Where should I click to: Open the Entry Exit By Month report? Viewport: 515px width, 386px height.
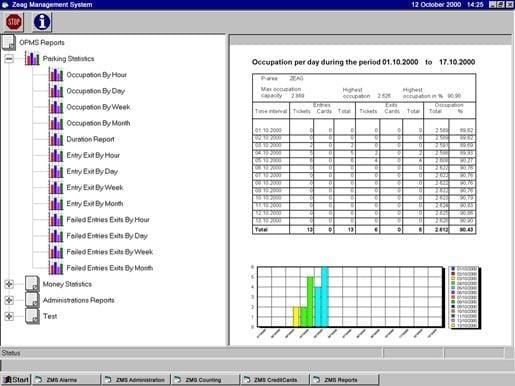point(95,203)
